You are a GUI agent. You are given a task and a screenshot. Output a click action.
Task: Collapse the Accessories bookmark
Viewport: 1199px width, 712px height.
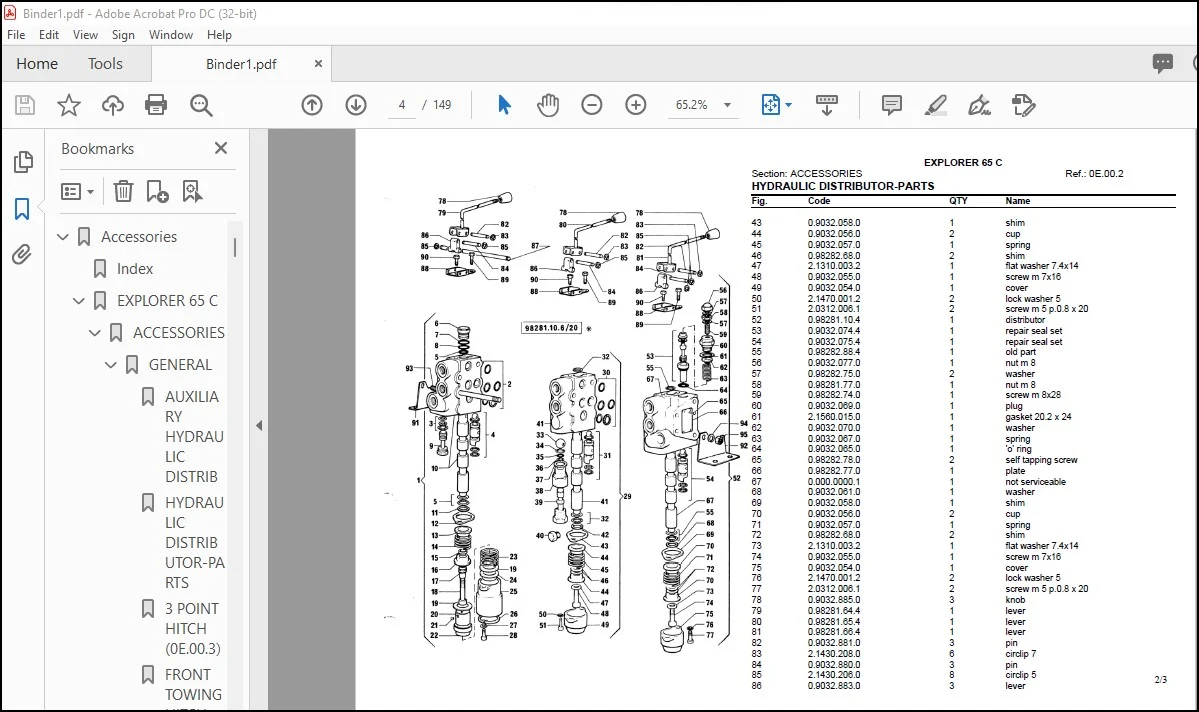63,237
